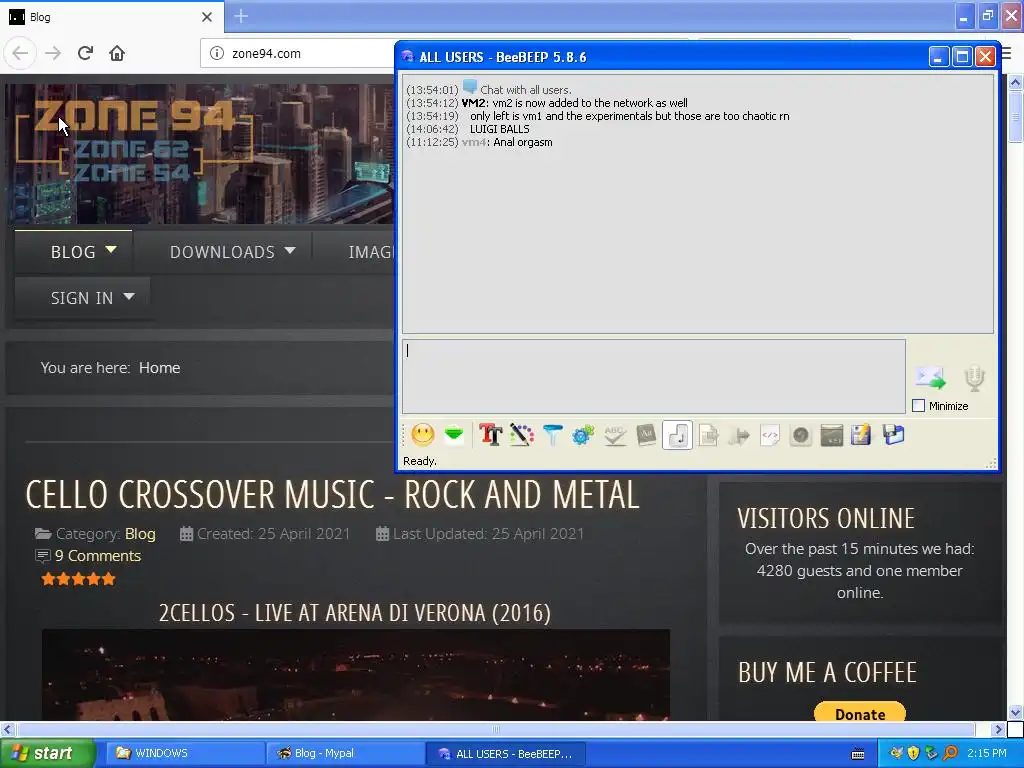This screenshot has width=1024, height=768.
Task: Switch to Blog - Mypal taskbar button
Action: (x=345, y=754)
